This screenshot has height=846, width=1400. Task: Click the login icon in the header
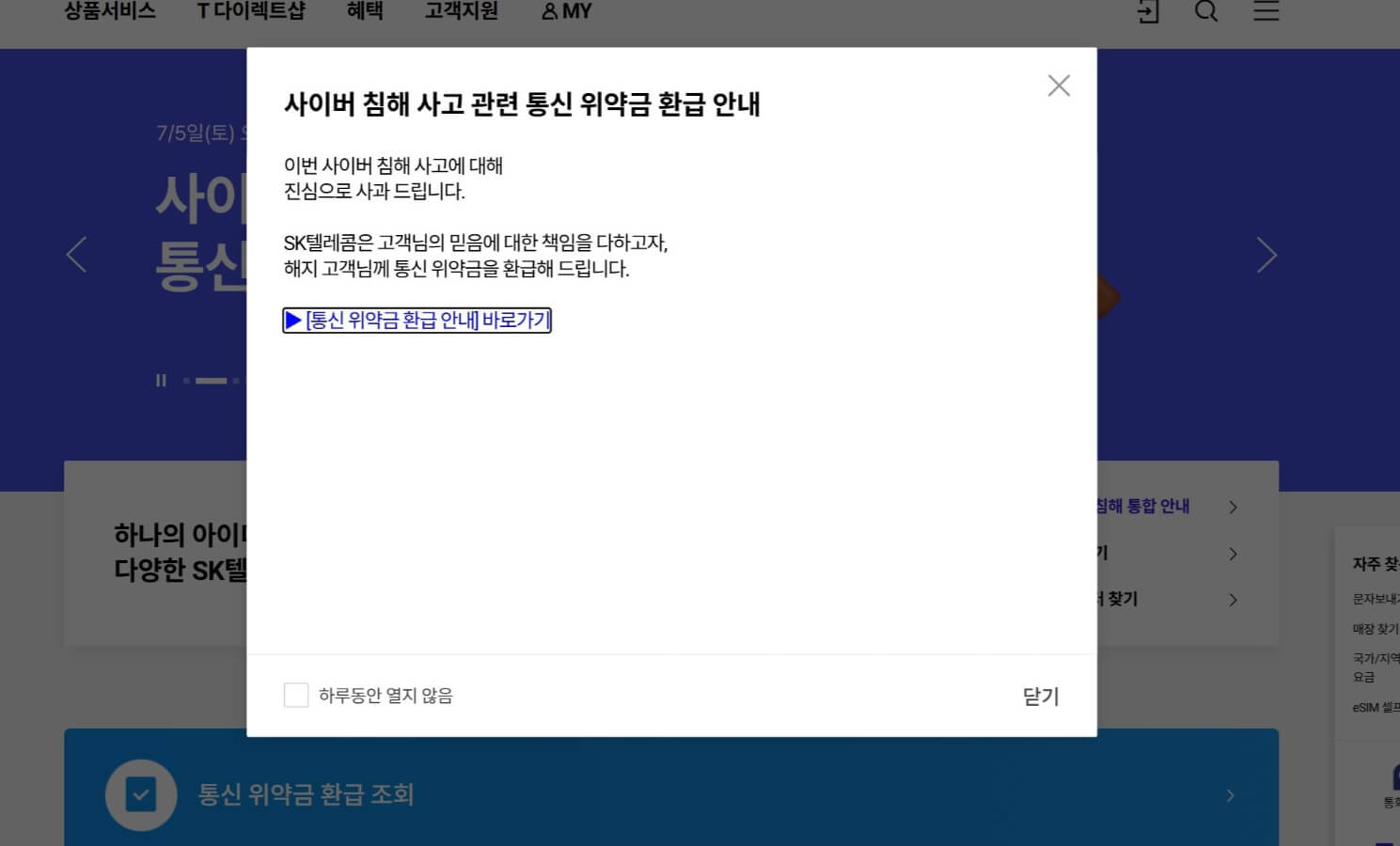point(1148,11)
